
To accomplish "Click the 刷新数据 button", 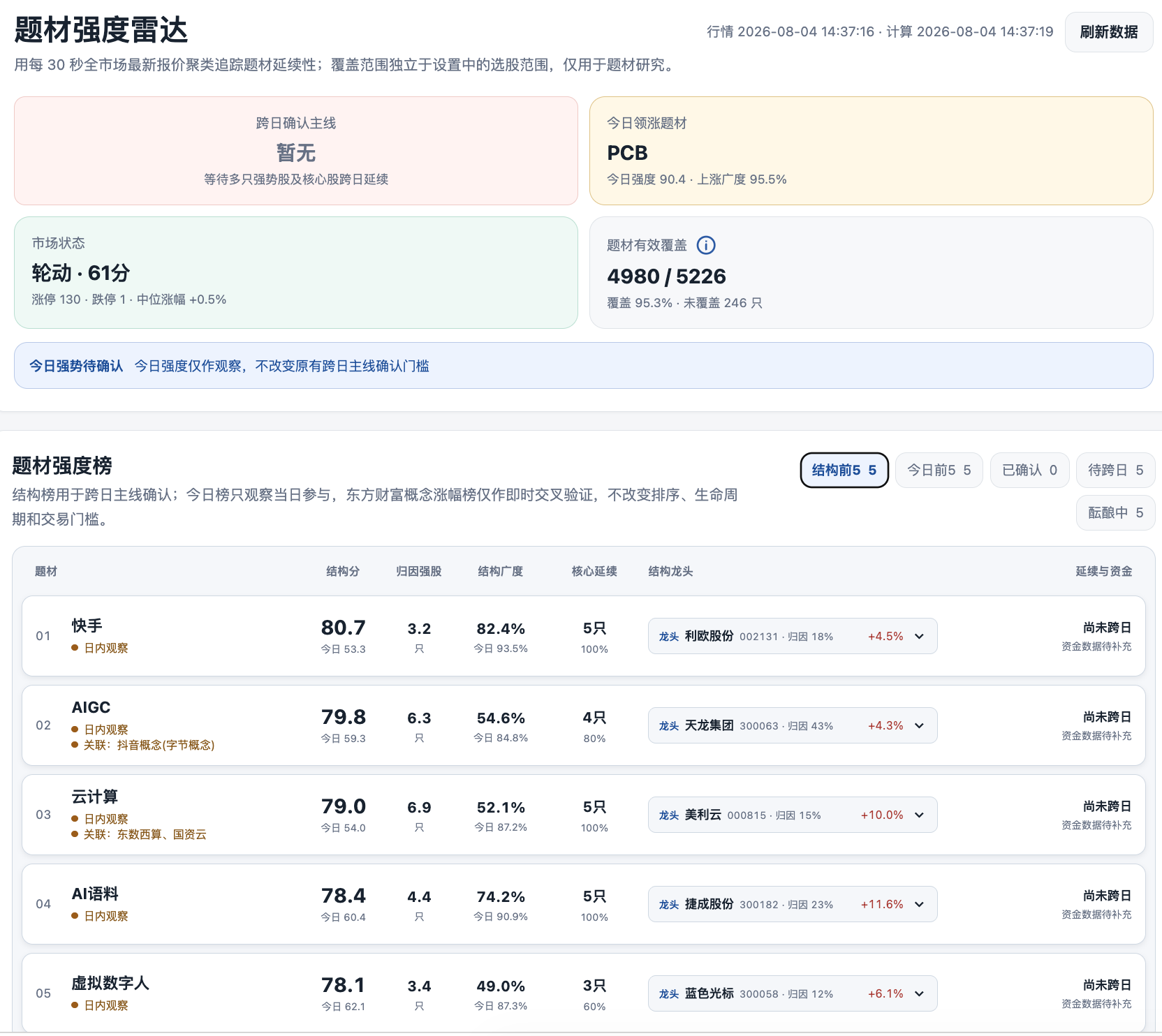I will (1109, 32).
